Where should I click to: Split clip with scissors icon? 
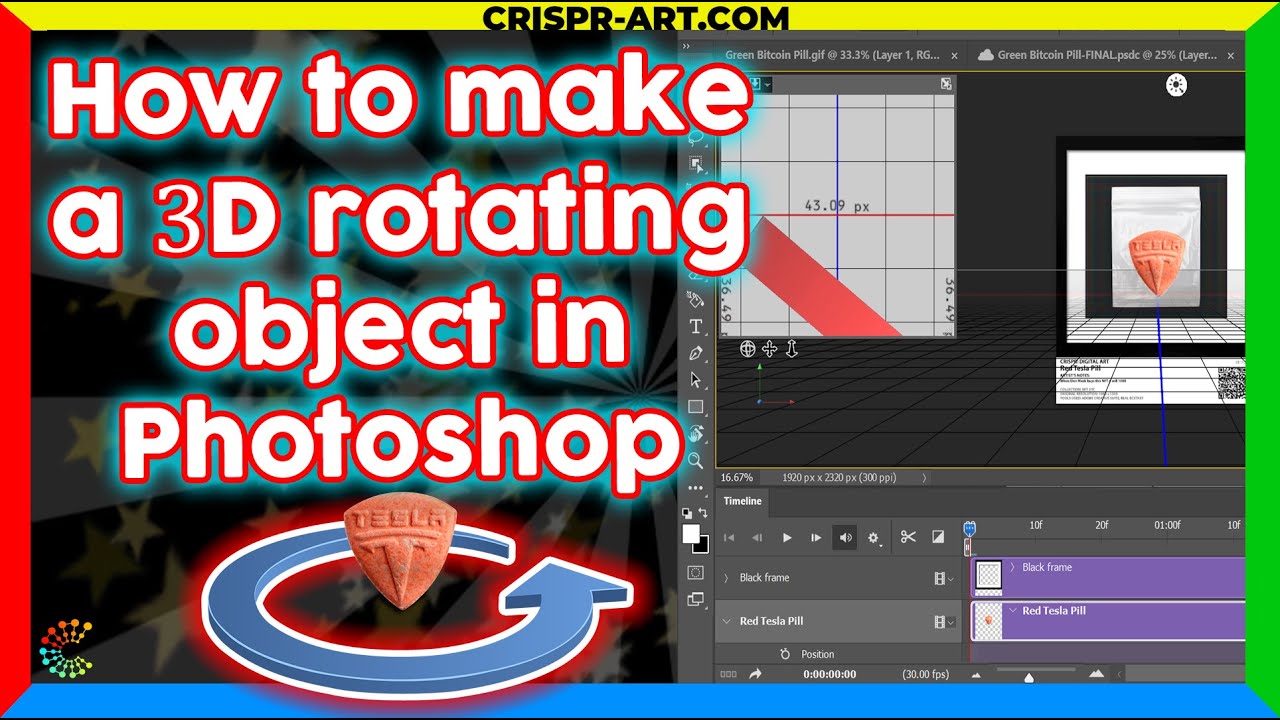coord(908,537)
